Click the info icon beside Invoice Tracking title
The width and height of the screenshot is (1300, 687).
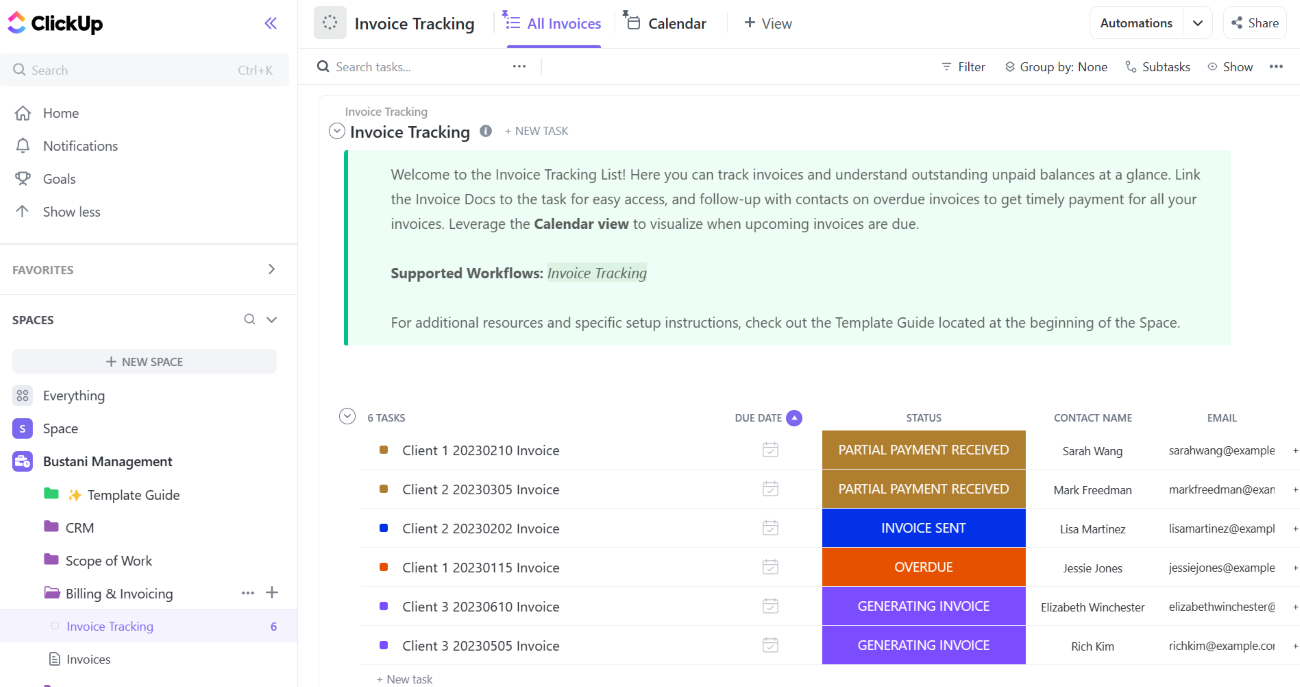[x=486, y=131]
